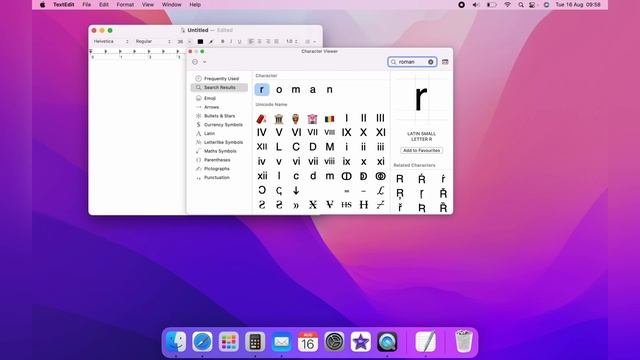The width and height of the screenshot is (640, 360).
Task: Open Calendar showing 16 in Dock
Action: click(x=308, y=342)
